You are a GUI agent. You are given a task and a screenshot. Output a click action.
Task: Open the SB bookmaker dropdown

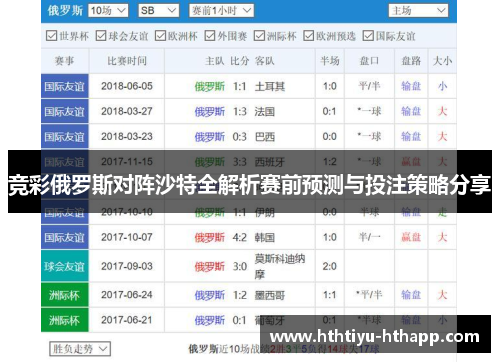point(159,11)
